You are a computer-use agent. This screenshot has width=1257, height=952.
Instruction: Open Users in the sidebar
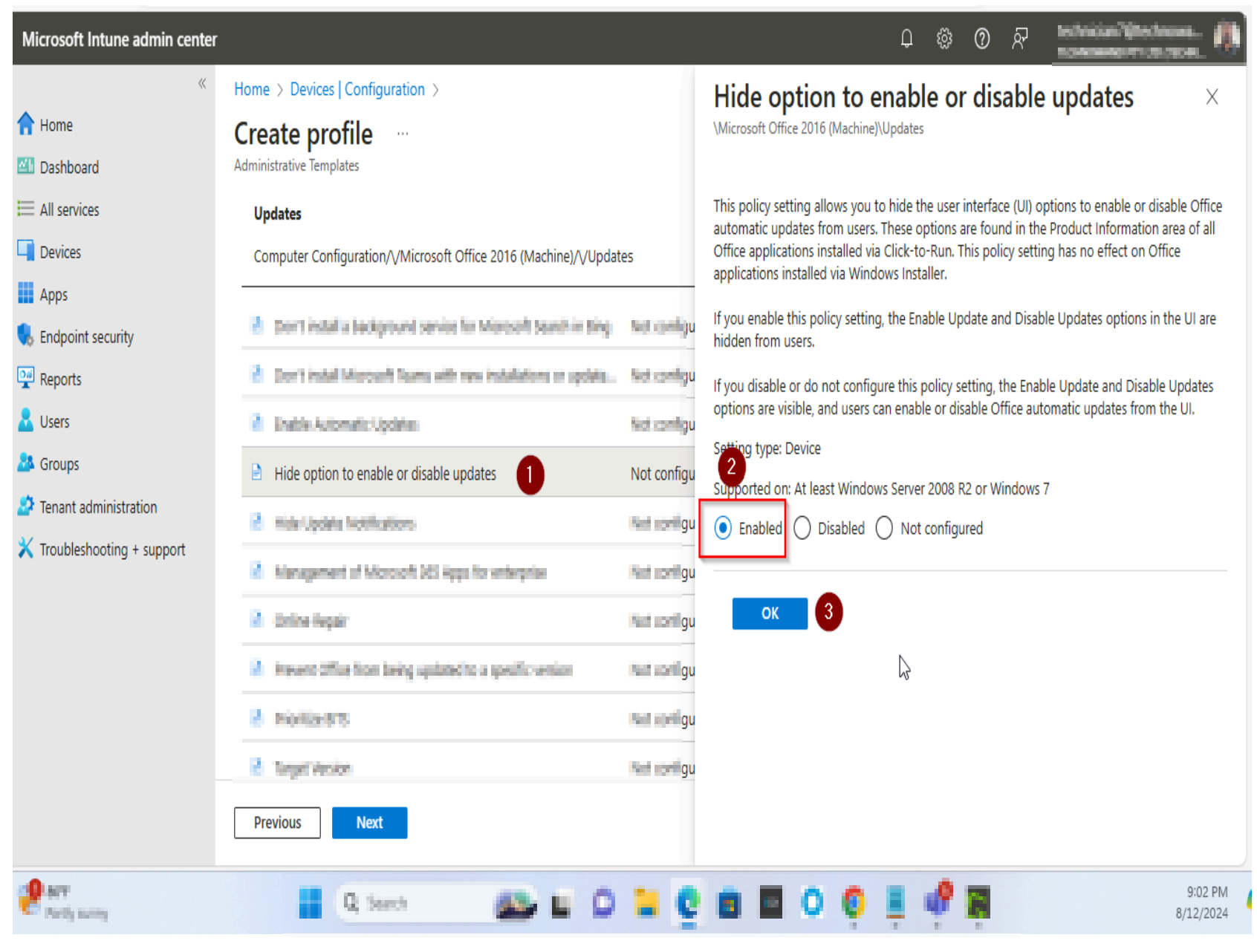[54, 421]
